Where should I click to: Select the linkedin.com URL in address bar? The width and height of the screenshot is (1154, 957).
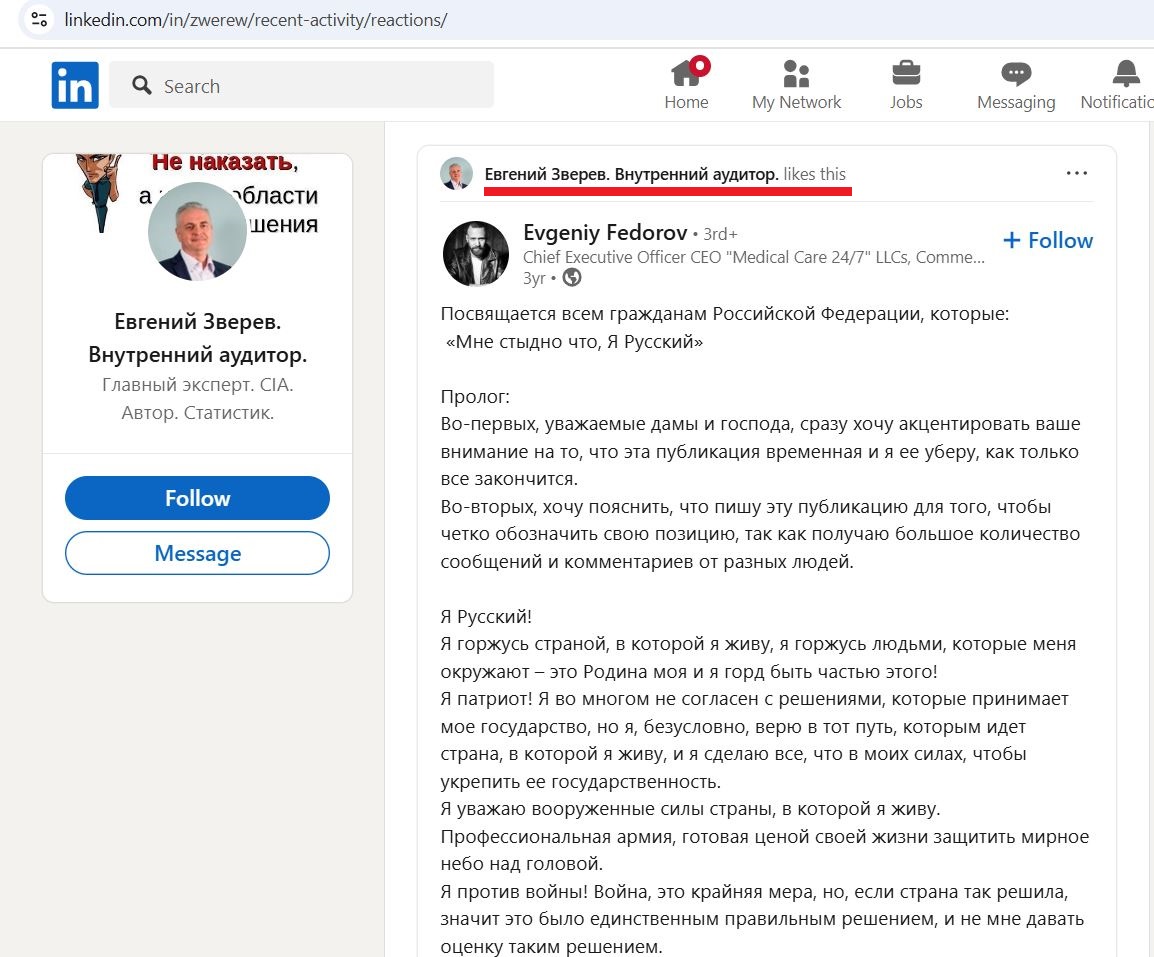[255, 20]
